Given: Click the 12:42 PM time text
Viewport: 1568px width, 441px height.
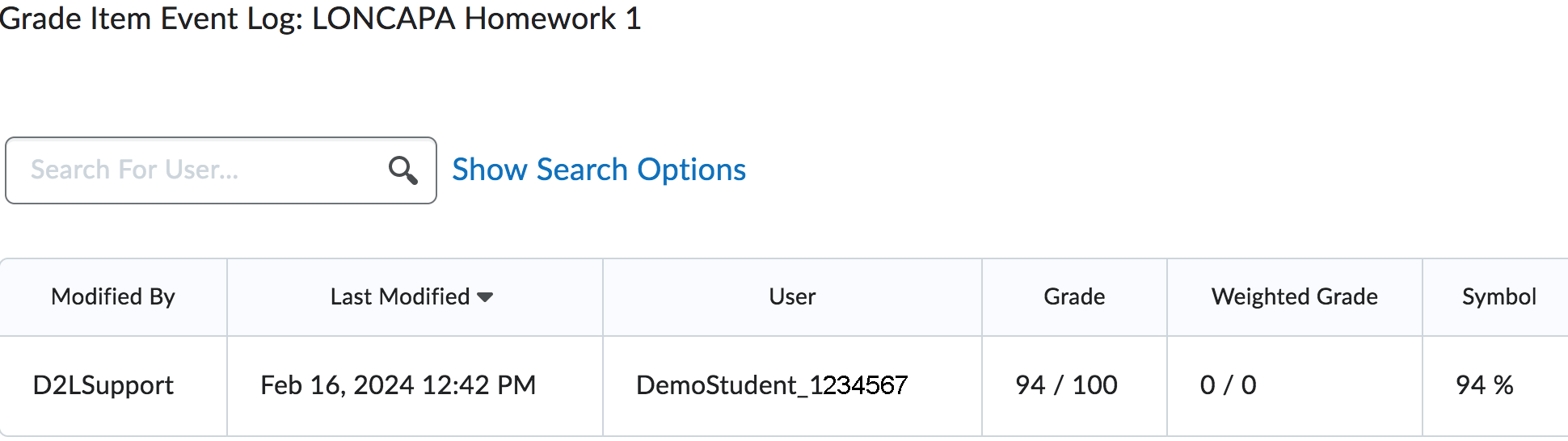Looking at the screenshot, I should tap(478, 385).
